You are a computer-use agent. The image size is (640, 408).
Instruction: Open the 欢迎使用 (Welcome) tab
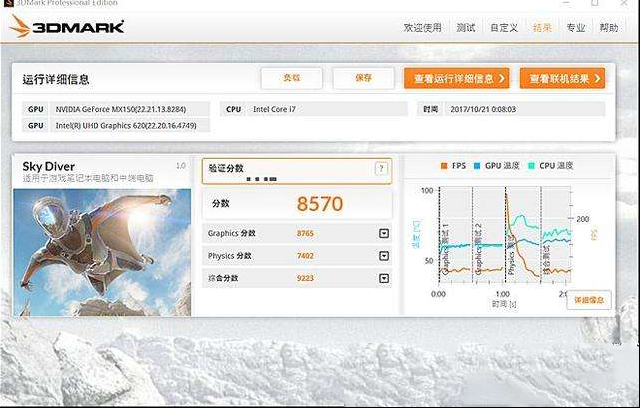point(422,28)
